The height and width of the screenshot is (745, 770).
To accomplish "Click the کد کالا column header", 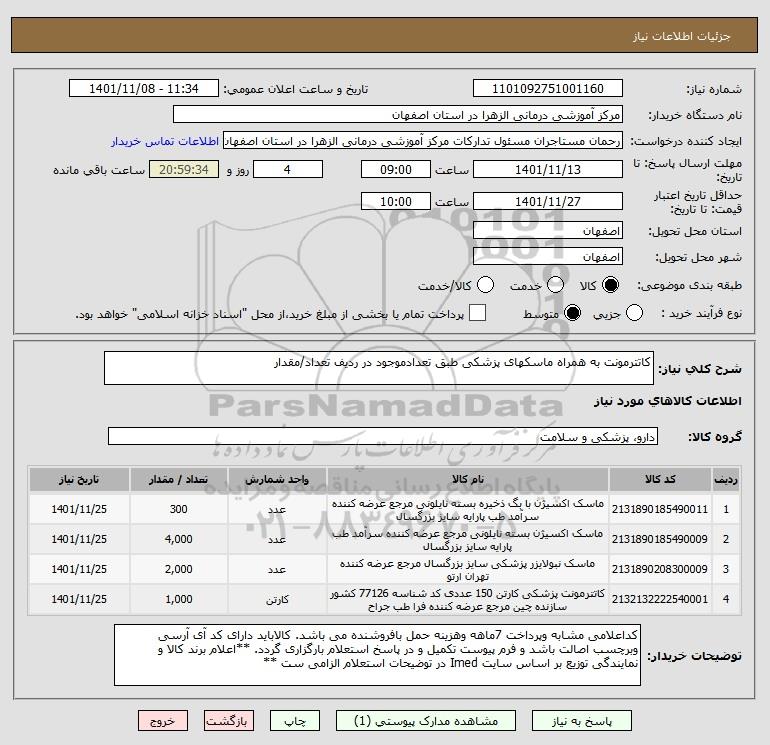I will point(660,480).
